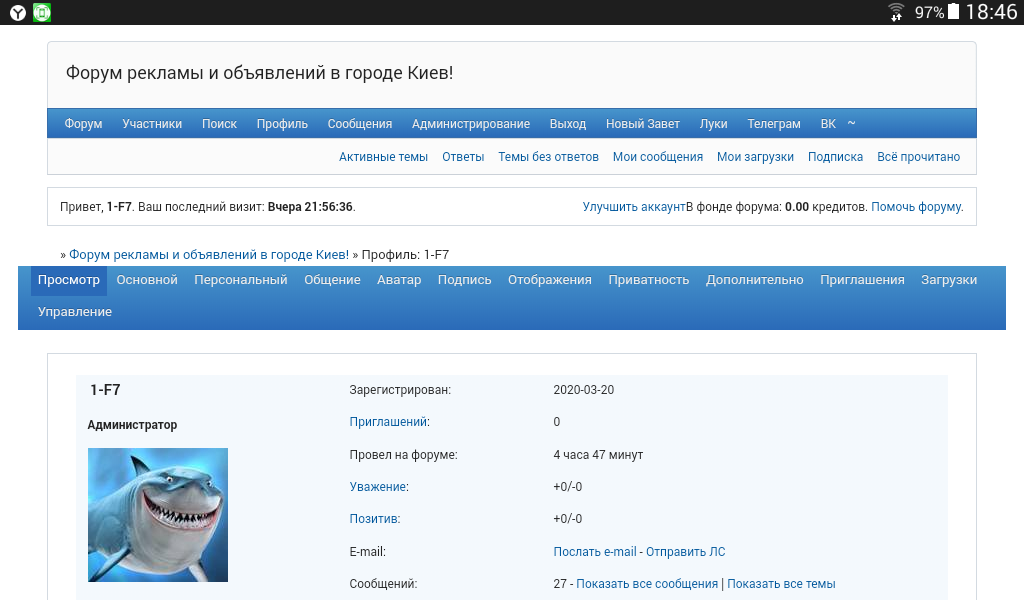Click the registration date 2020-03-20

click(x=584, y=390)
